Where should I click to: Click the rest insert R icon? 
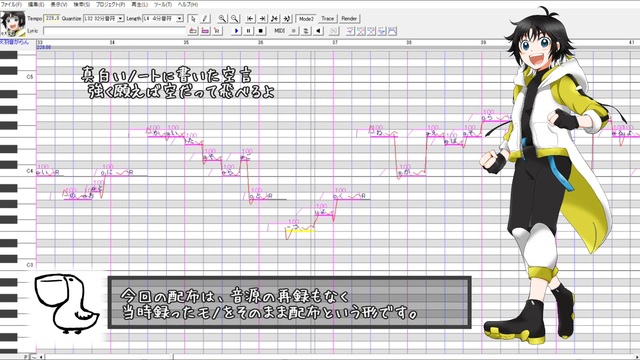[x=217, y=31]
